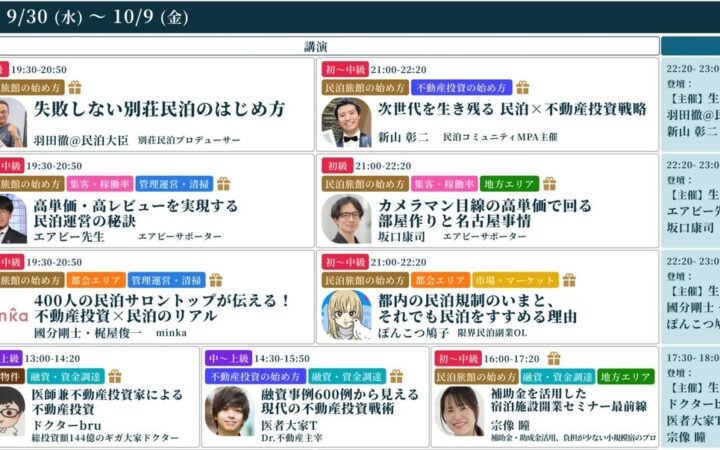Click gift icon on 失敗しない別荘民泊 card

pos(75,87)
